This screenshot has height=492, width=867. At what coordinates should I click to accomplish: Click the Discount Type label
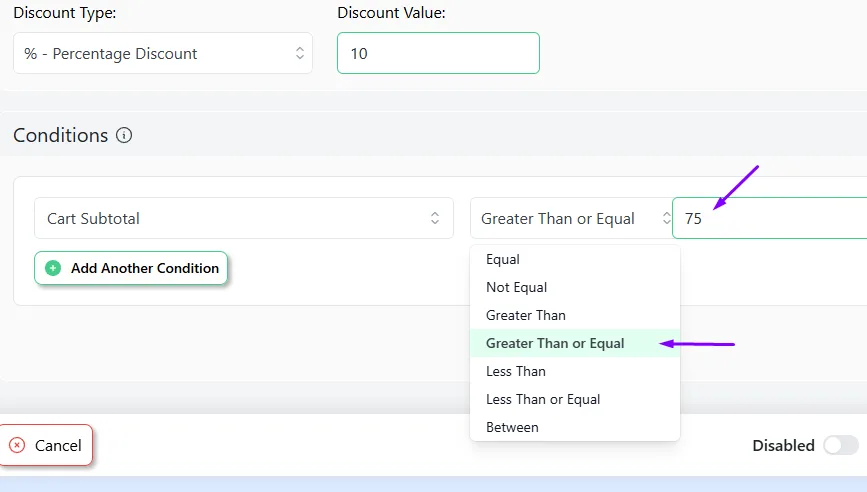pos(65,13)
